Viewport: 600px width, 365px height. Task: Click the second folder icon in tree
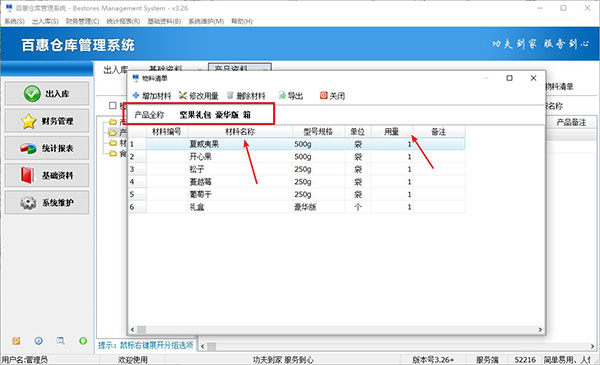113,132
